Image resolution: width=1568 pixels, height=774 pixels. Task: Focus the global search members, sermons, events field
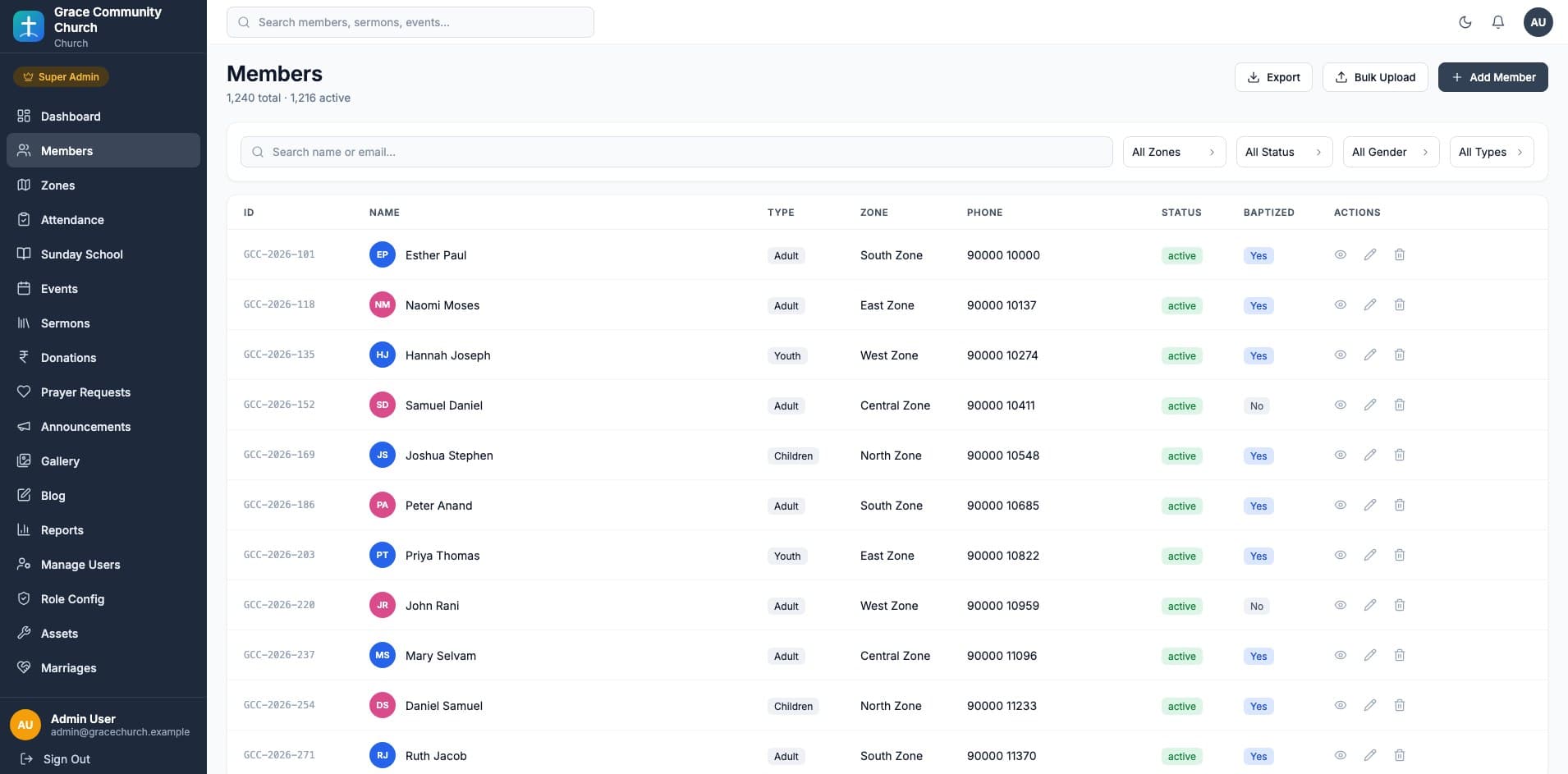pyautogui.click(x=410, y=22)
